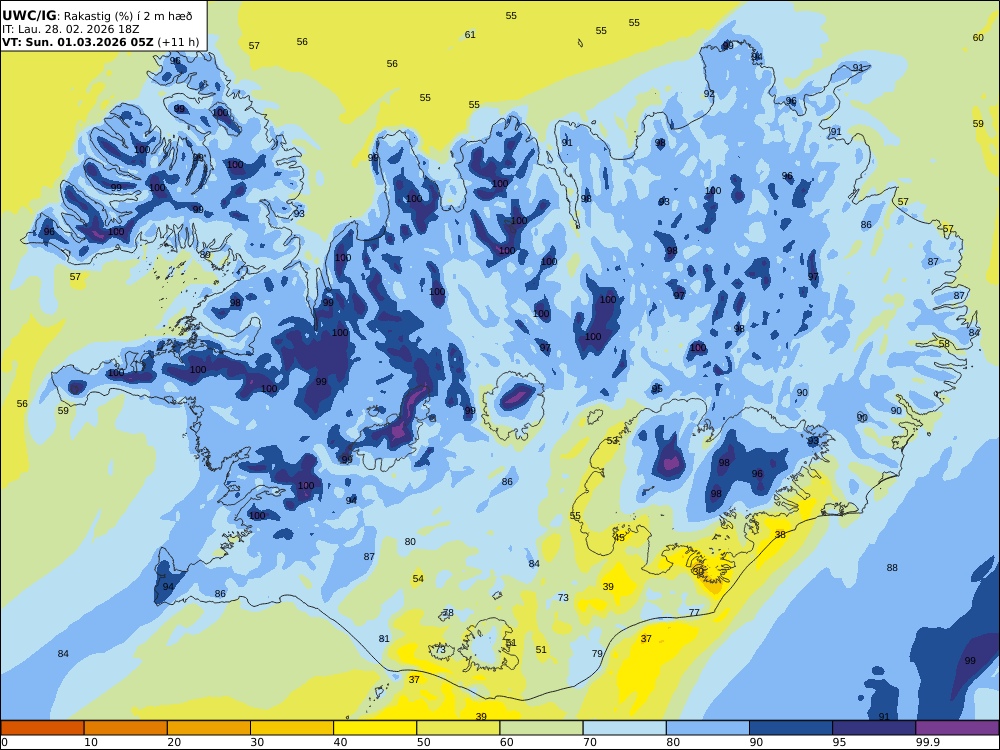The height and width of the screenshot is (750, 1000).
Task: Select the orange 10–20 legend color segment
Action: coord(126,728)
